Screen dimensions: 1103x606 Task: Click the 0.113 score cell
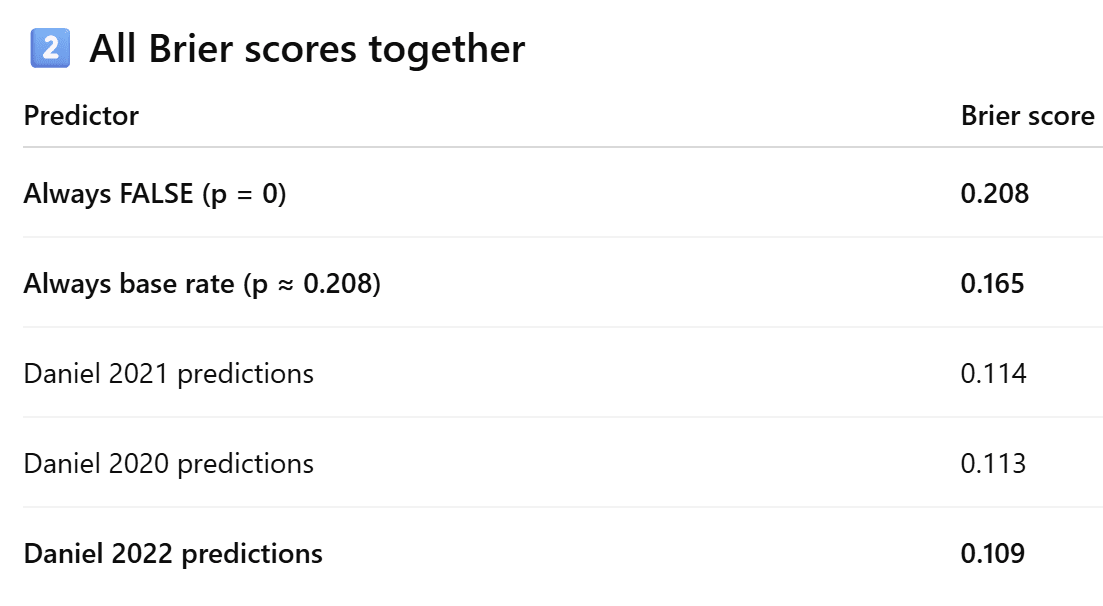tap(993, 464)
